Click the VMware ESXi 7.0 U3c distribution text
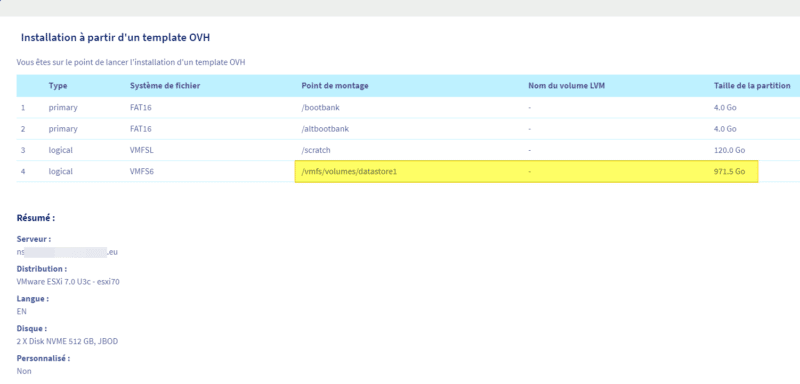Screen dimensions: 800x384 coord(68,281)
